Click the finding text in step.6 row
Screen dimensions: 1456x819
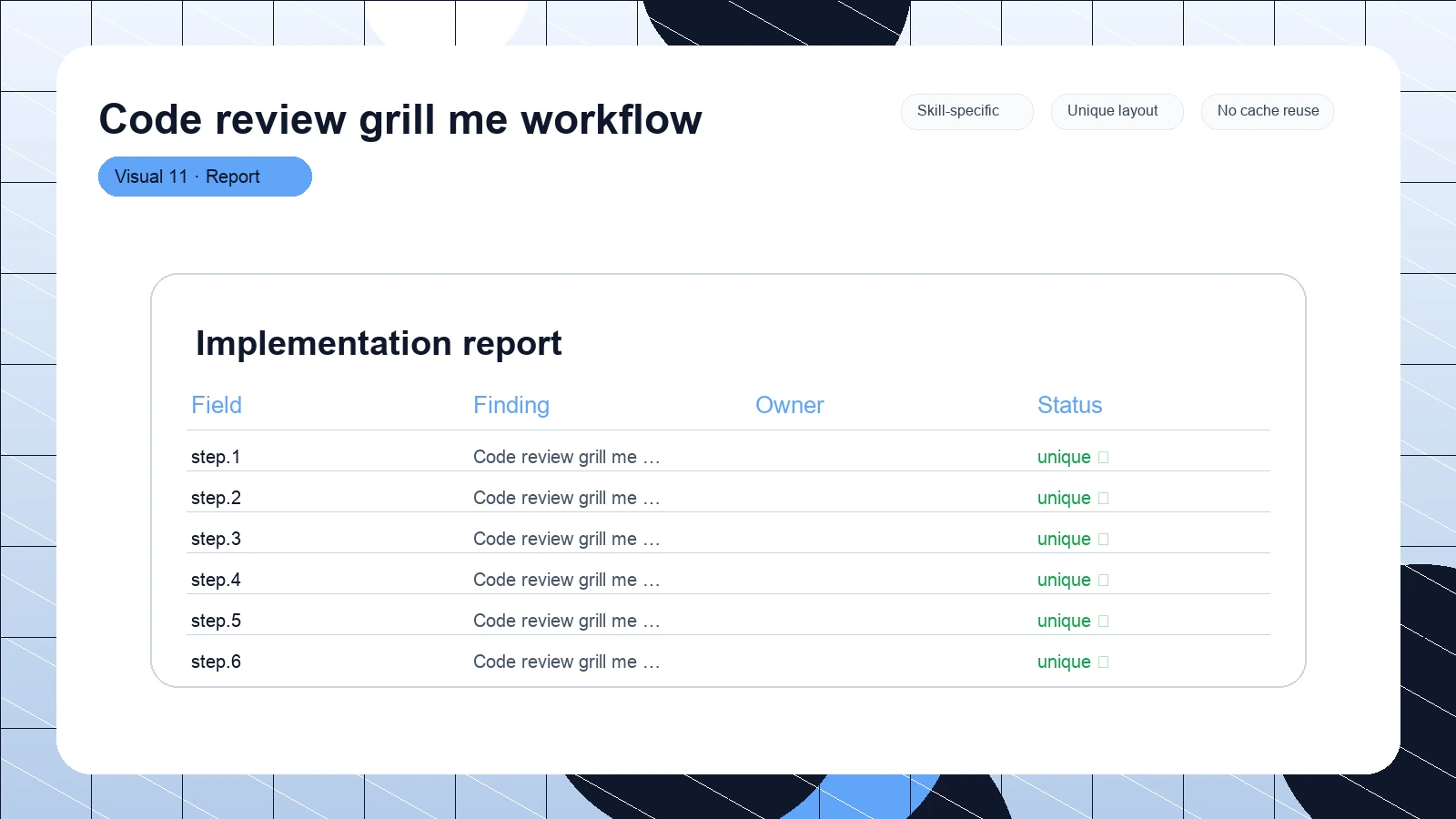pyautogui.click(x=566, y=662)
